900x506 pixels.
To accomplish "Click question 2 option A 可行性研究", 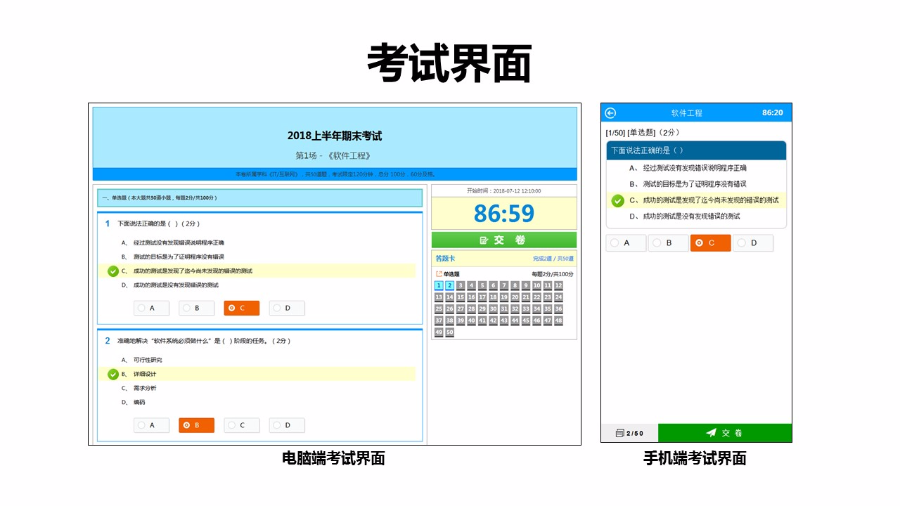I will [x=148, y=360].
